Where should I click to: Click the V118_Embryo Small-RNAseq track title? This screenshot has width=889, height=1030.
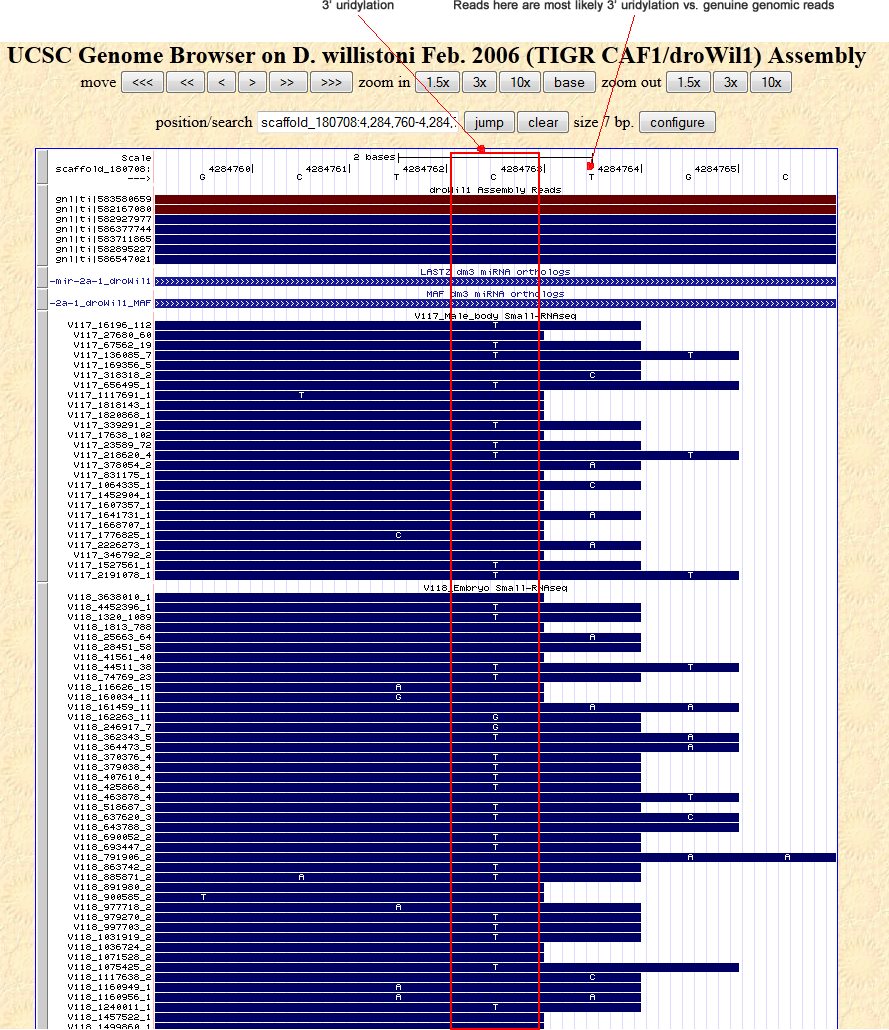coord(495,588)
